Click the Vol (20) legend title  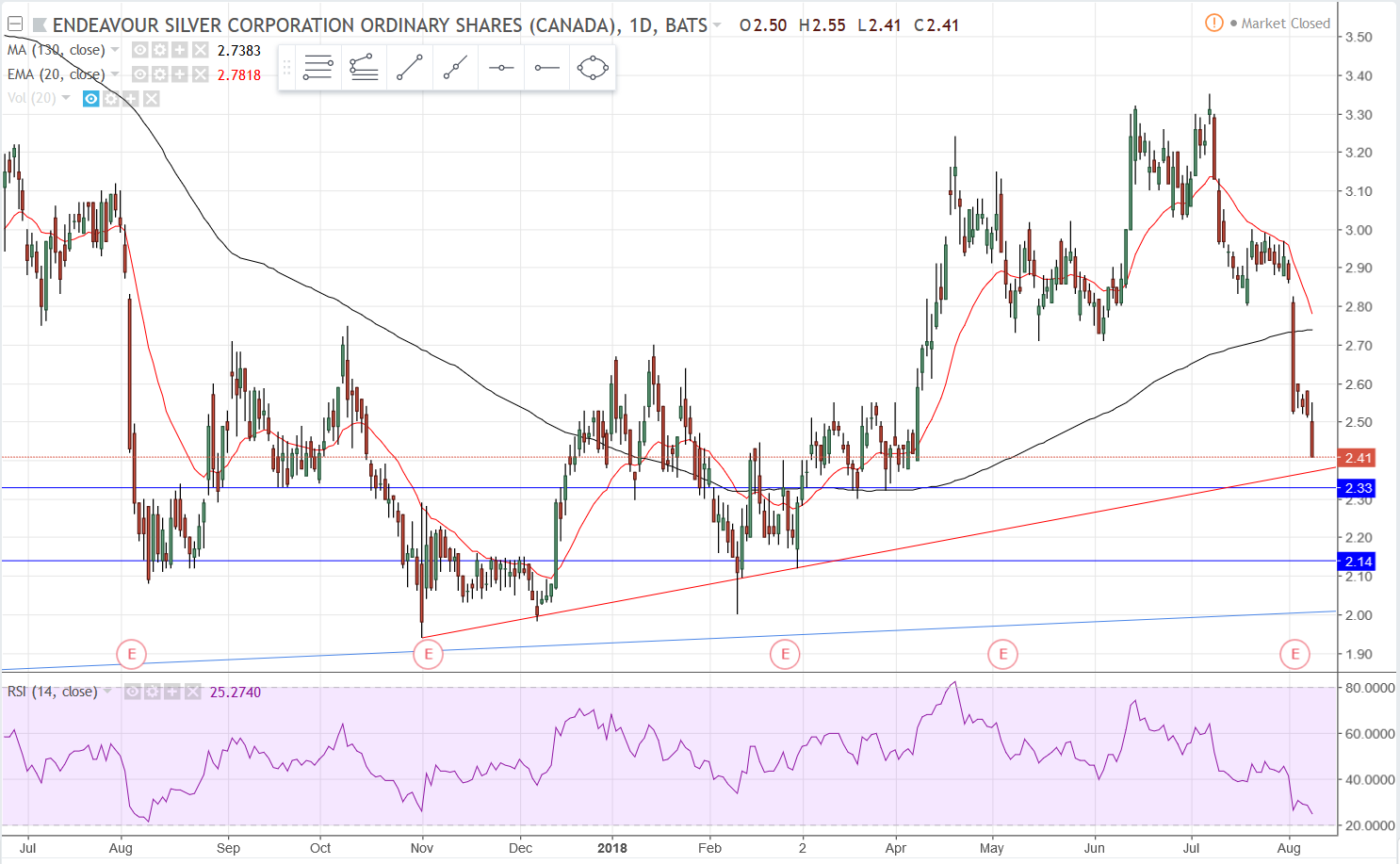click(x=31, y=98)
